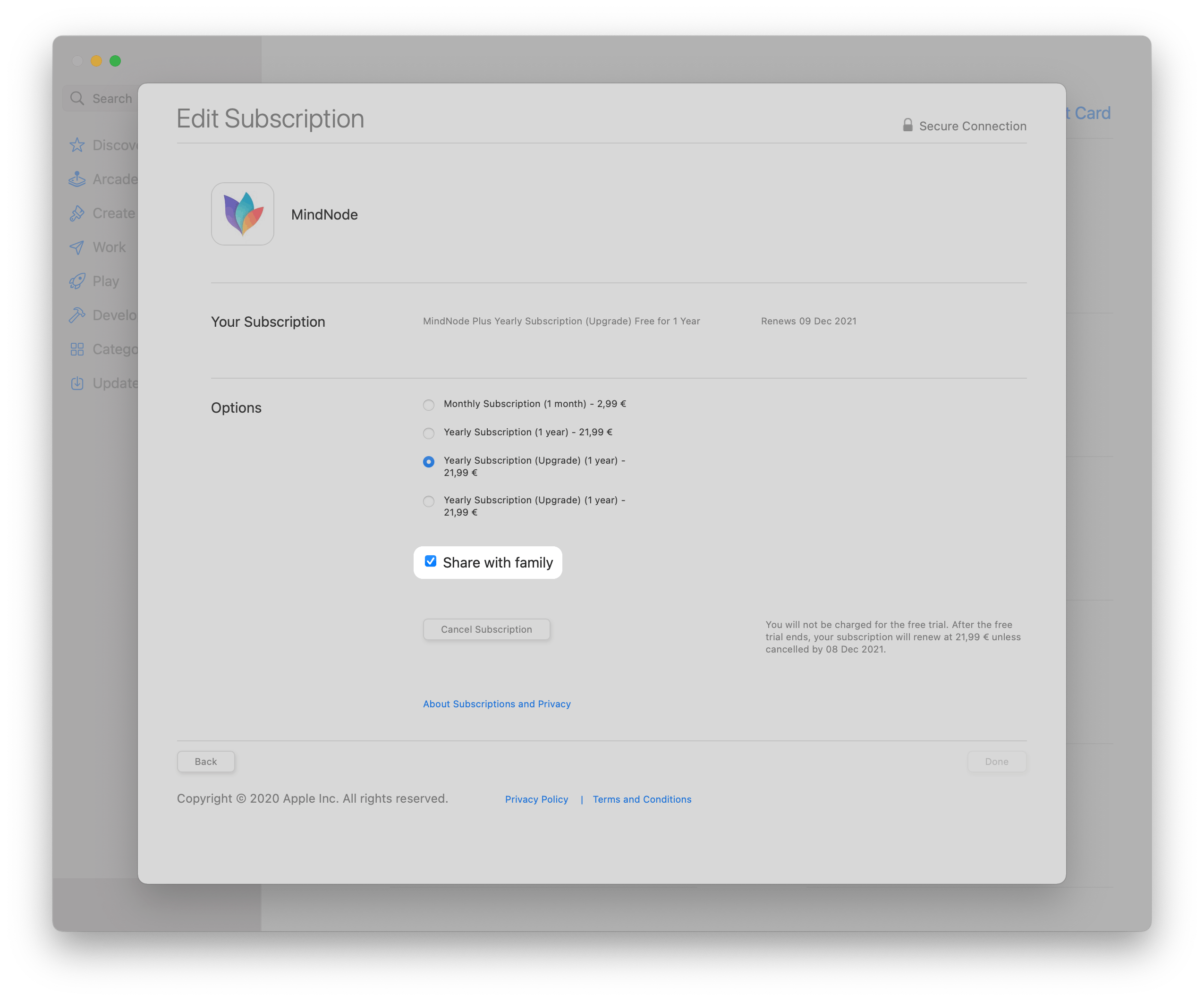Click the Secure Connection lock icon
Image resolution: width=1204 pixels, height=1001 pixels.
pyautogui.click(x=907, y=125)
